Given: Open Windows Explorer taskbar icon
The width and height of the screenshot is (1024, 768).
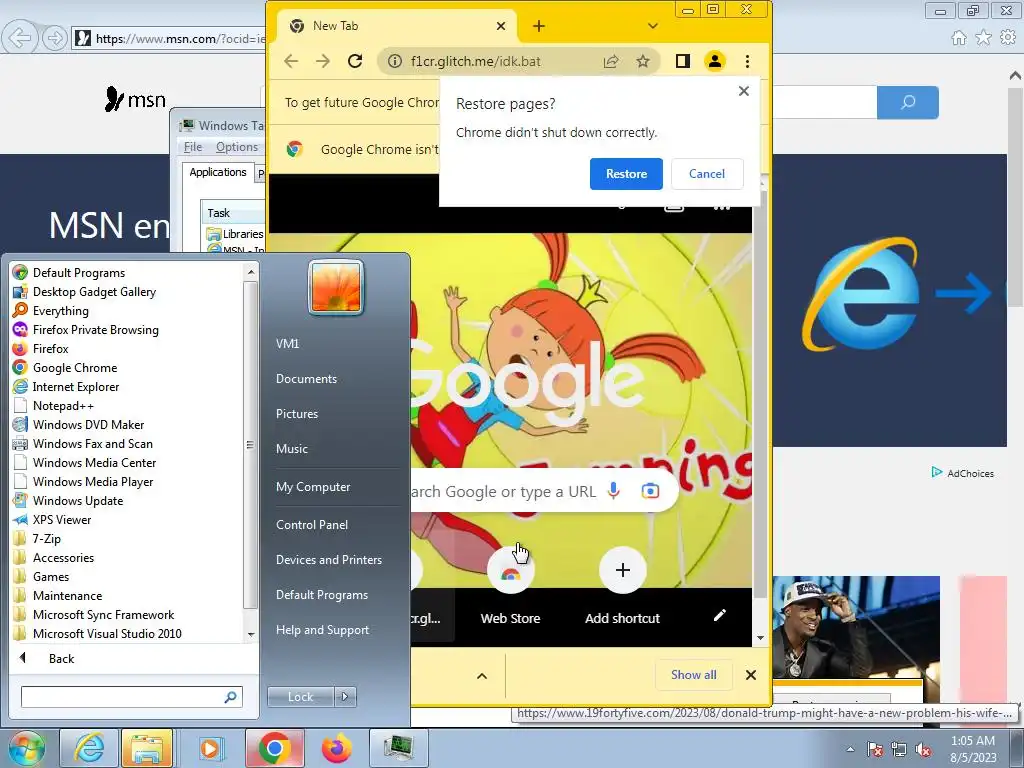Looking at the screenshot, I should click(x=147, y=748).
